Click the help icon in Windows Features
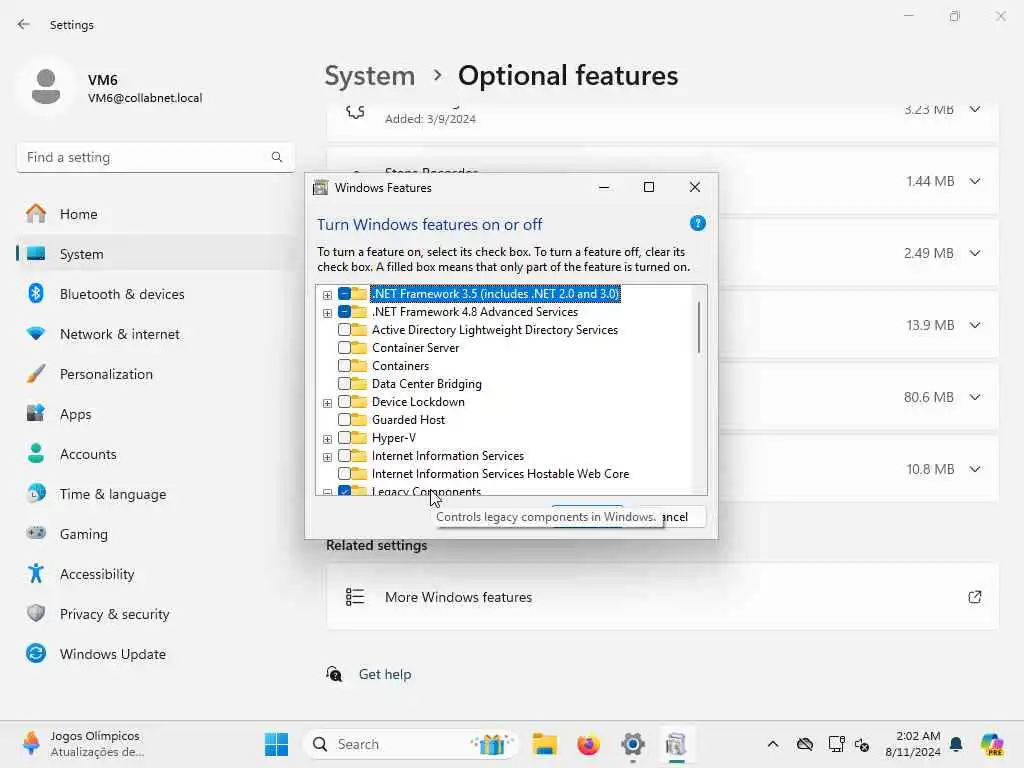This screenshot has height=768, width=1024. pos(697,224)
